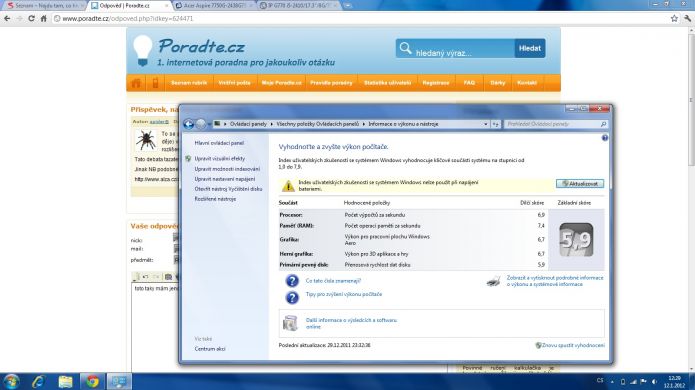Reload the page in Chrome
The height and width of the screenshot is (390, 695).
pos(31,19)
